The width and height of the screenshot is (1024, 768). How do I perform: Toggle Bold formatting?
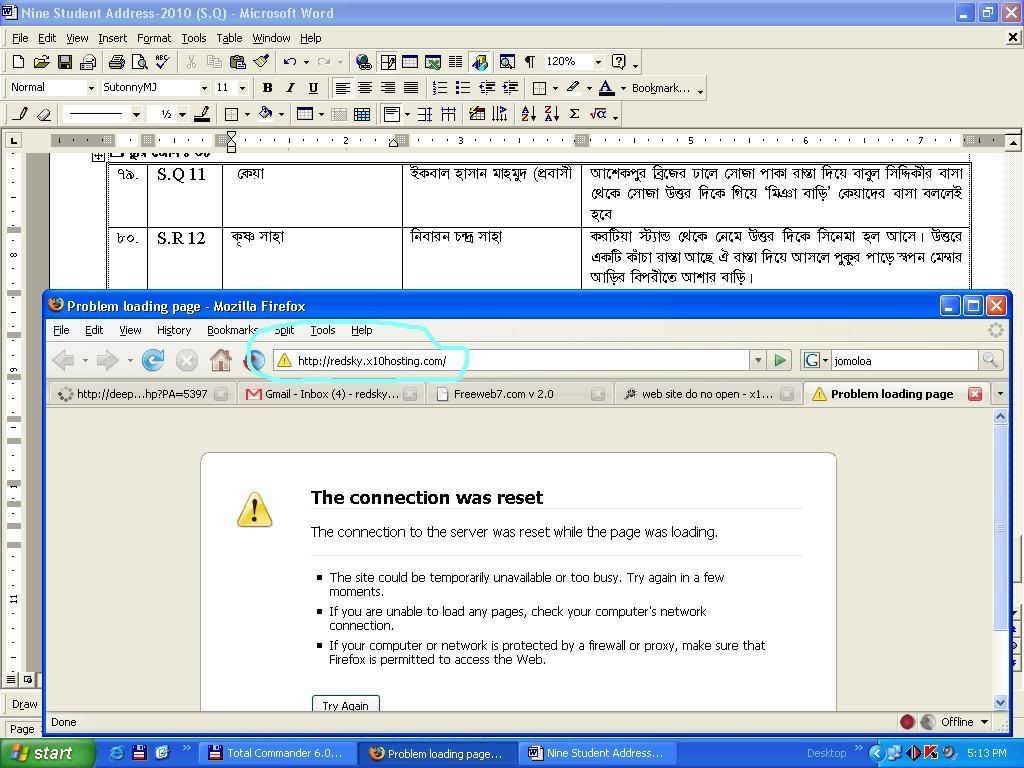coord(266,88)
